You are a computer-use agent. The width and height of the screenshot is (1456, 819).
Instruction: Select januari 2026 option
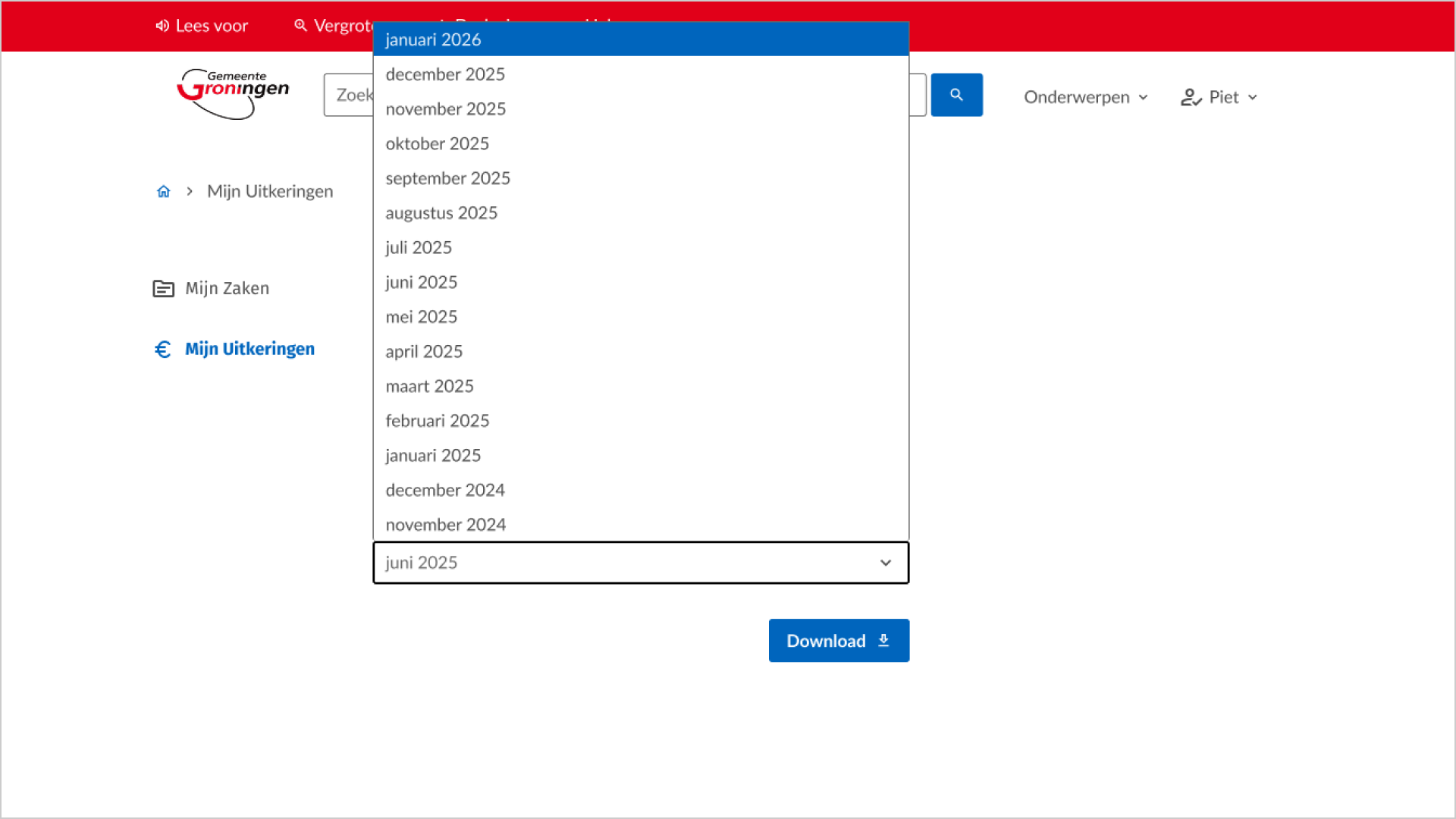coord(641,39)
